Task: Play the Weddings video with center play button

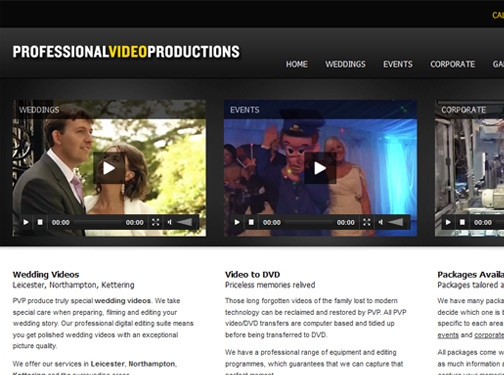Action: pos(109,168)
